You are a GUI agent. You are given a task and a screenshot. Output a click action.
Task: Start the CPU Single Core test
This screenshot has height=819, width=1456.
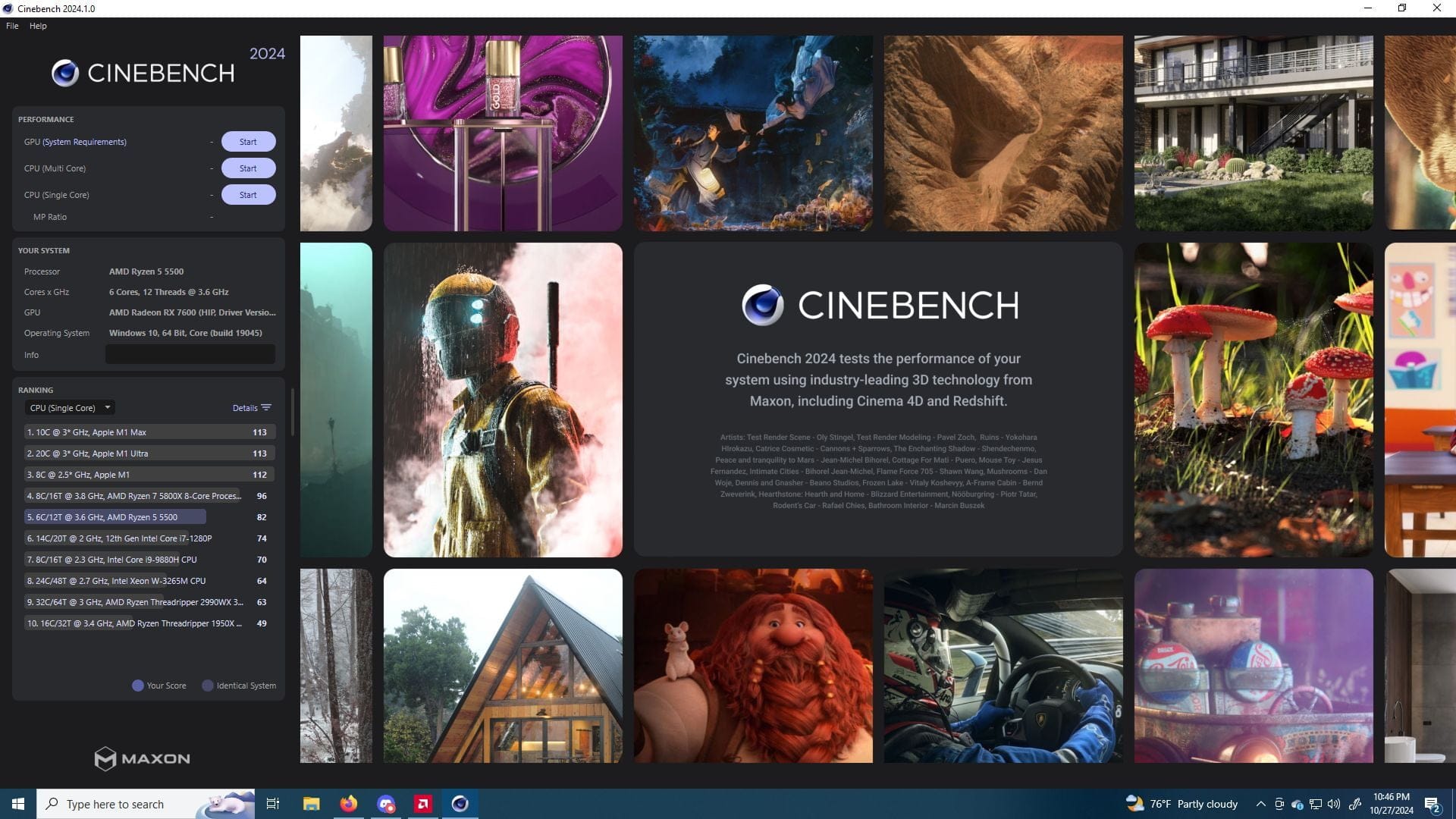click(x=248, y=195)
